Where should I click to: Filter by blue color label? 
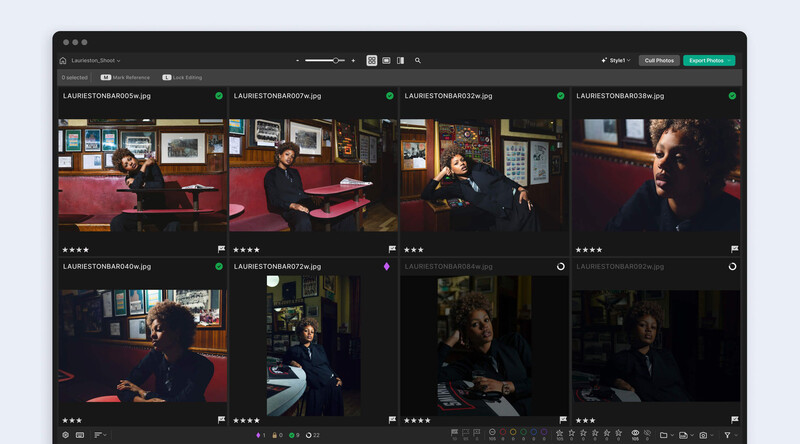tap(534, 434)
